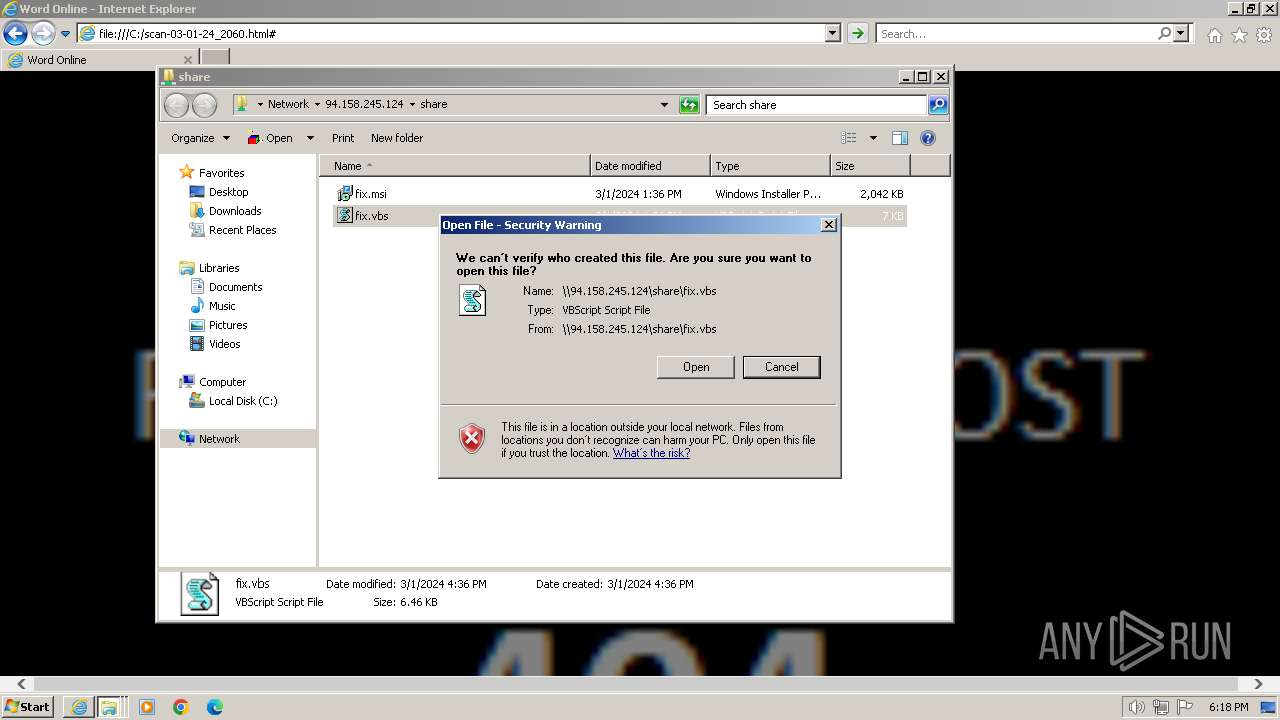Image resolution: width=1280 pixels, height=720 pixels.
Task: Click the share window forward arrow
Action: 204,105
